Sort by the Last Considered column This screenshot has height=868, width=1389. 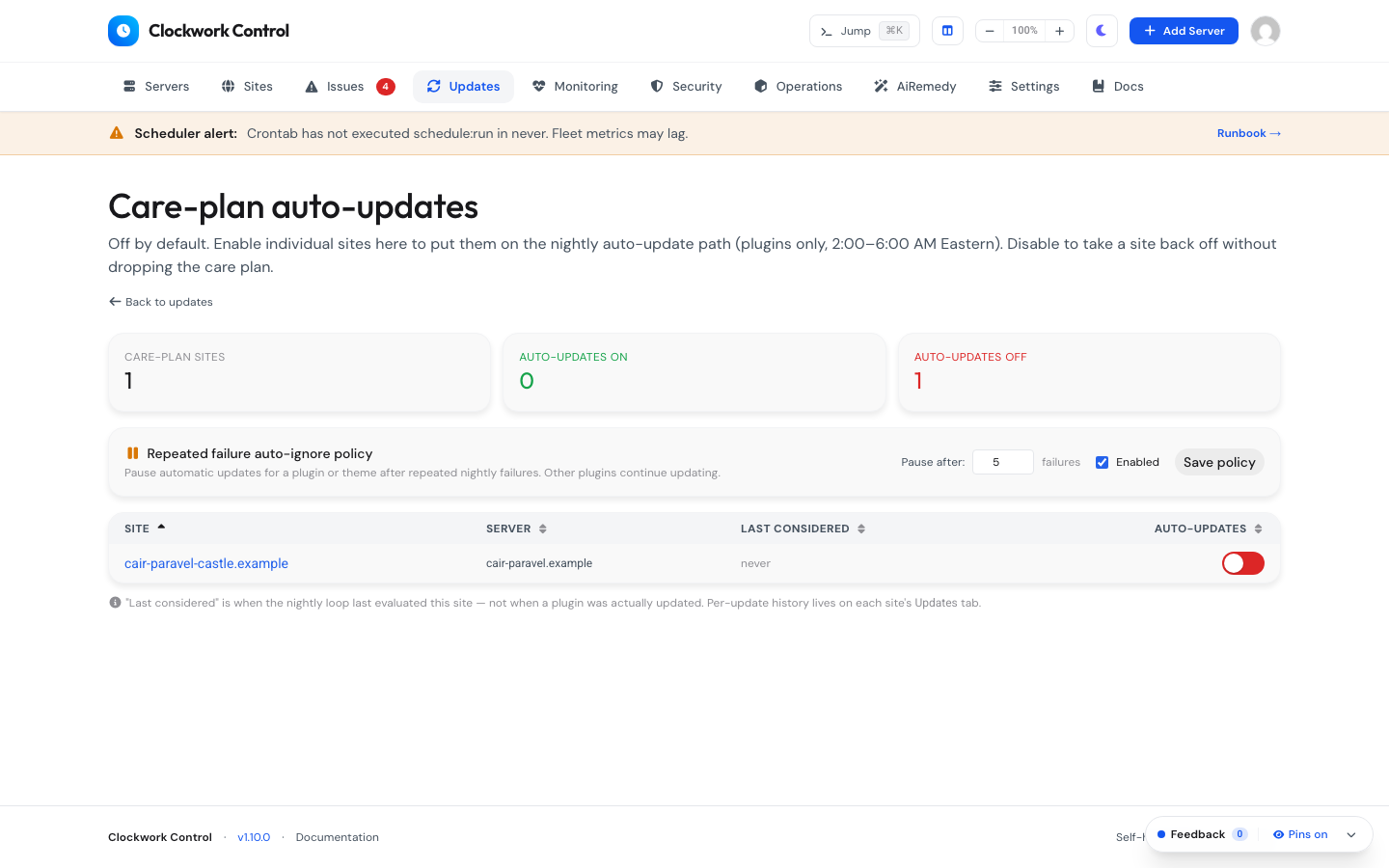pyautogui.click(x=803, y=529)
